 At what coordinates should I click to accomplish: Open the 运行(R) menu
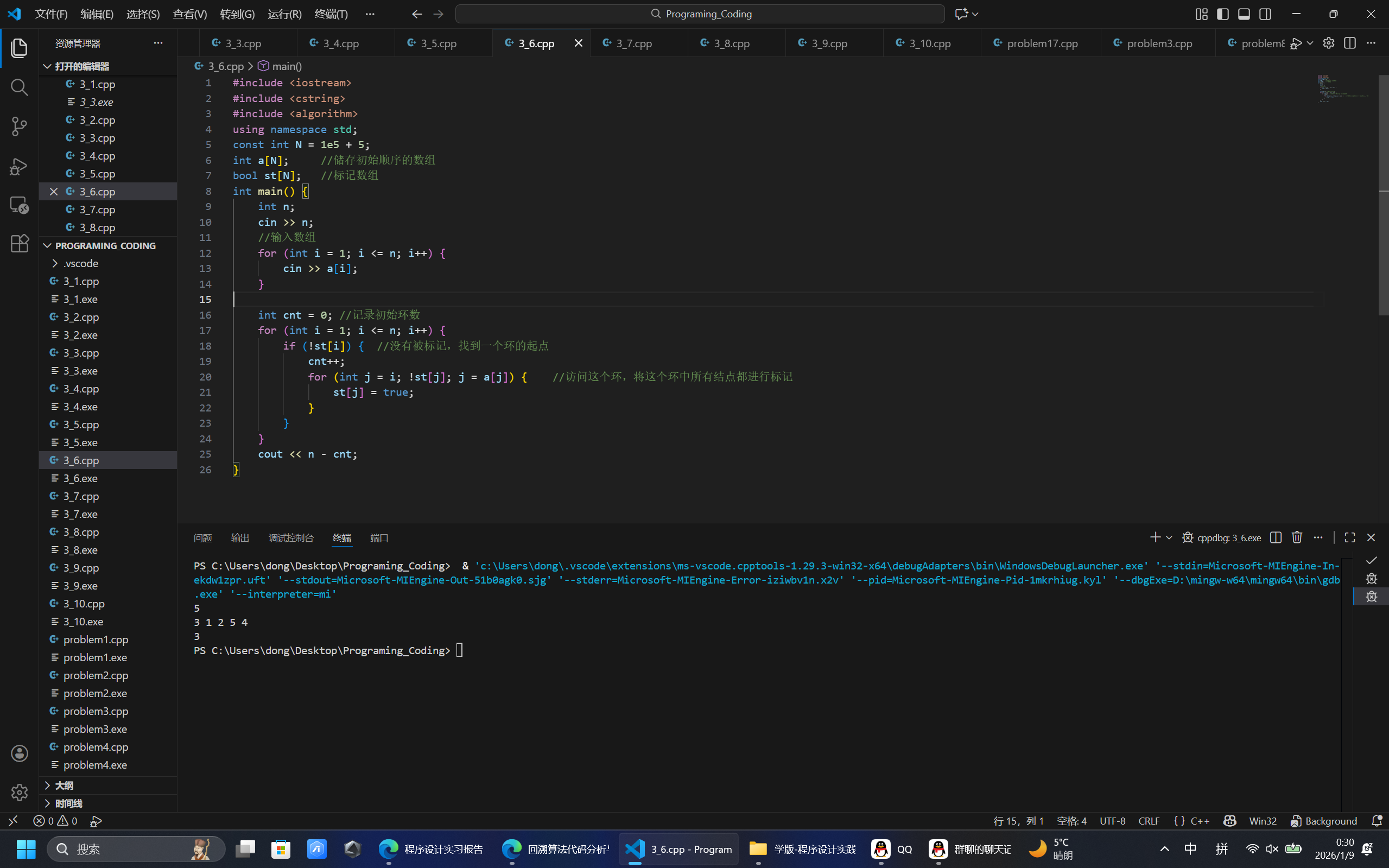[x=284, y=14]
